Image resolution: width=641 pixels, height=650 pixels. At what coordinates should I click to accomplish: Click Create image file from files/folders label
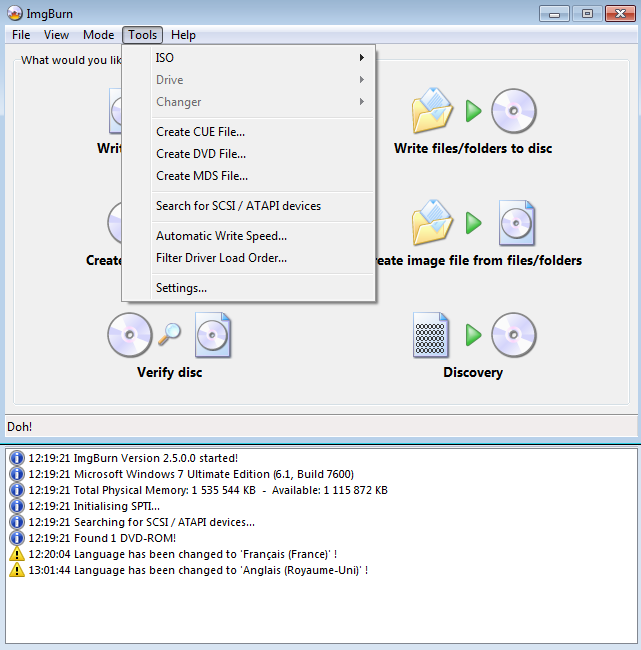pyautogui.click(x=479, y=260)
